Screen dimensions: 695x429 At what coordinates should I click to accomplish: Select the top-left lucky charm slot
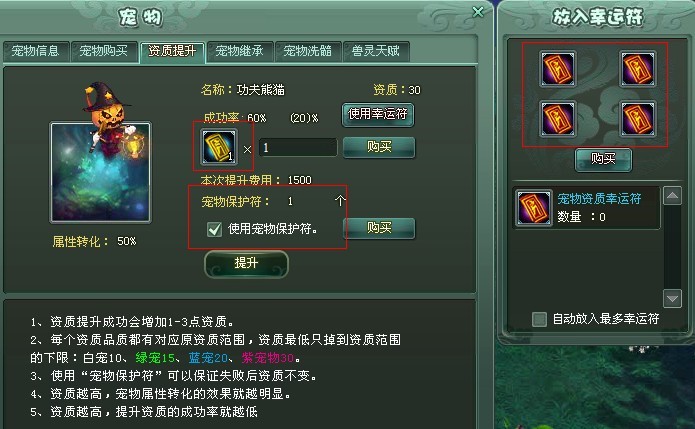pyautogui.click(x=558, y=69)
